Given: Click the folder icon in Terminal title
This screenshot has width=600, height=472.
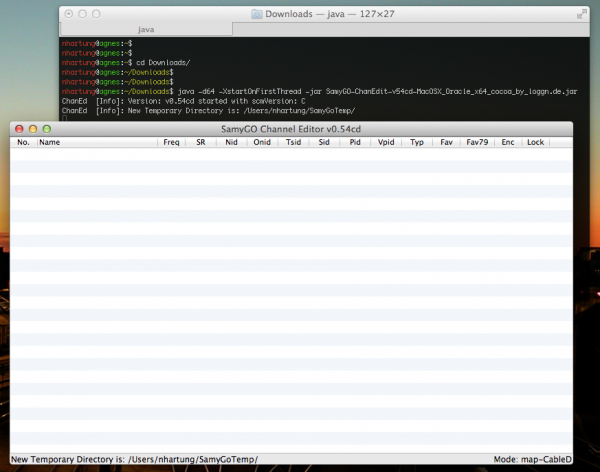Looking at the screenshot, I should [257, 14].
